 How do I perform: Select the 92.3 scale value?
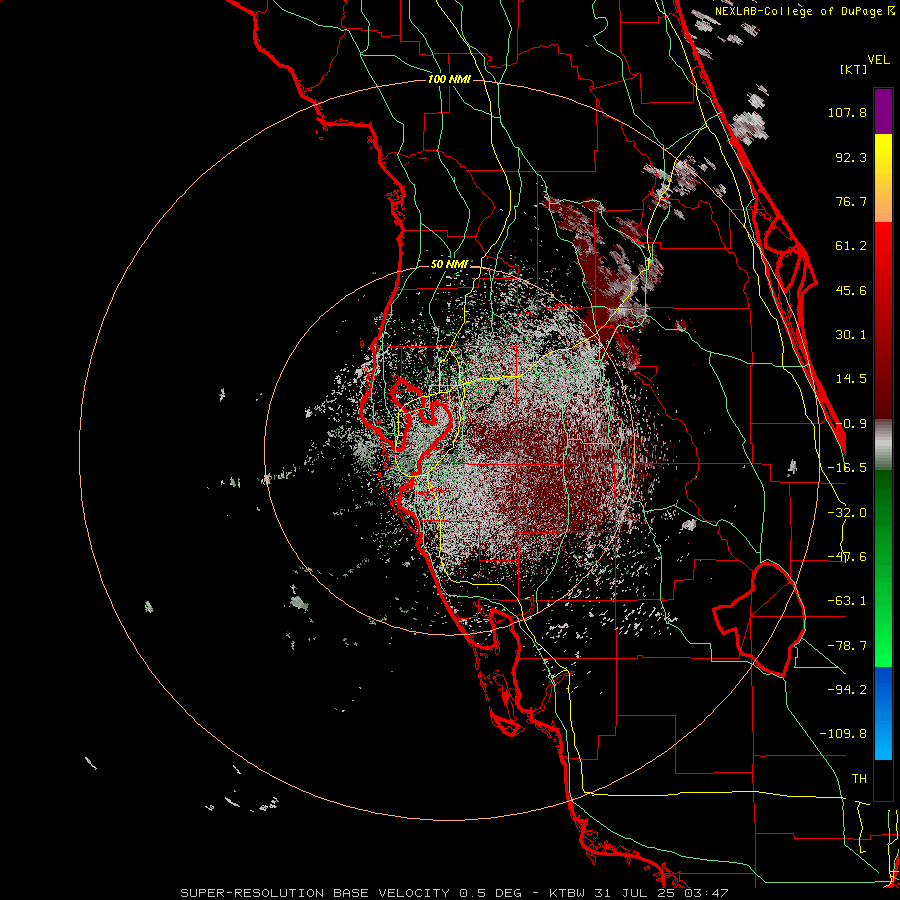[x=851, y=157]
